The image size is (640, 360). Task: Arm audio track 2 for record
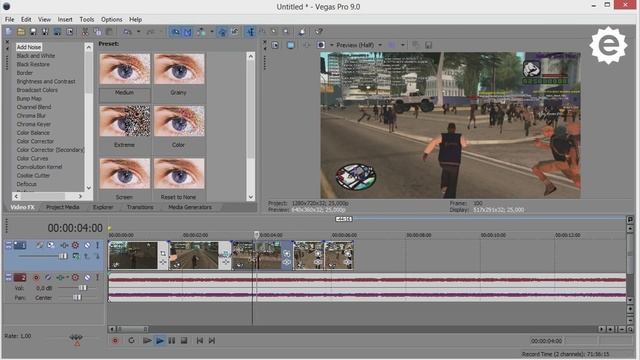click(36, 278)
